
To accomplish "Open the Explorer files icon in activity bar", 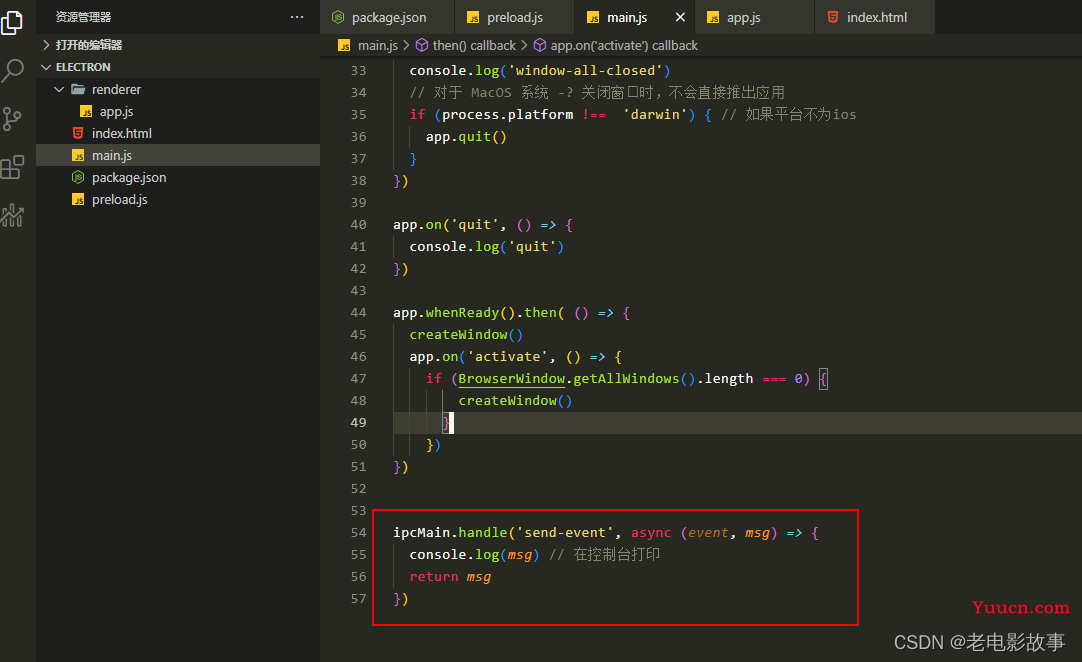I will tap(12, 23).
